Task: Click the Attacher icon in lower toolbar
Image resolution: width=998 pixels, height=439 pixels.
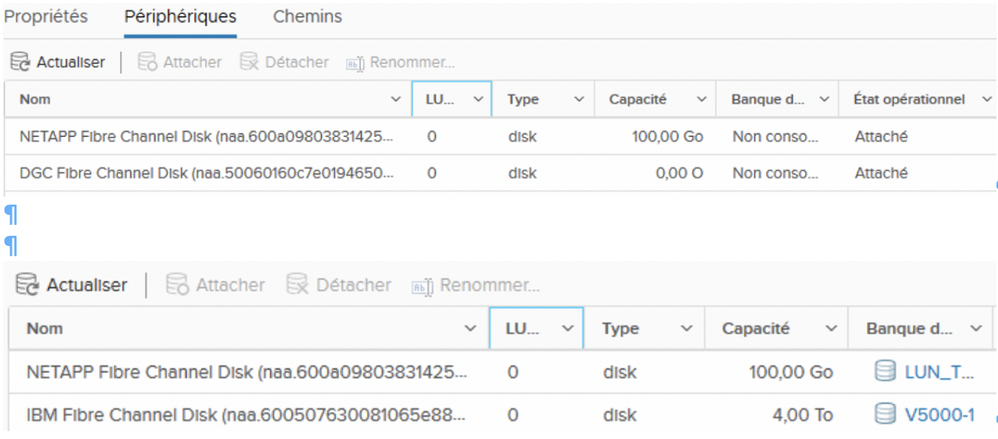Action: point(176,285)
